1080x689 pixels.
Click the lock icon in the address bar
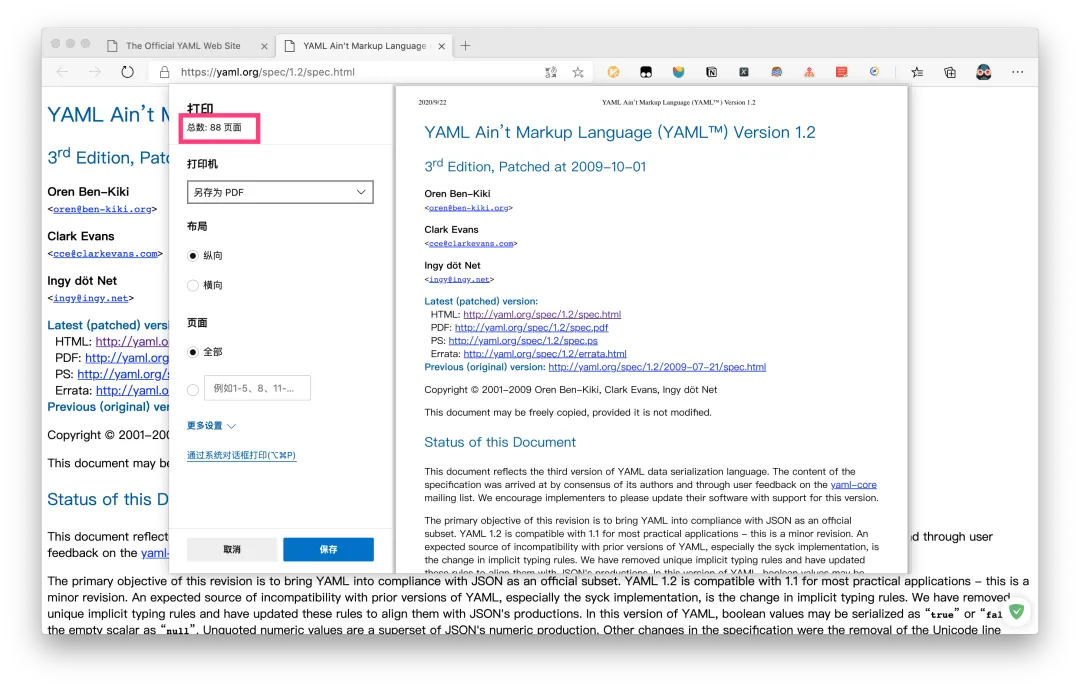coord(164,72)
